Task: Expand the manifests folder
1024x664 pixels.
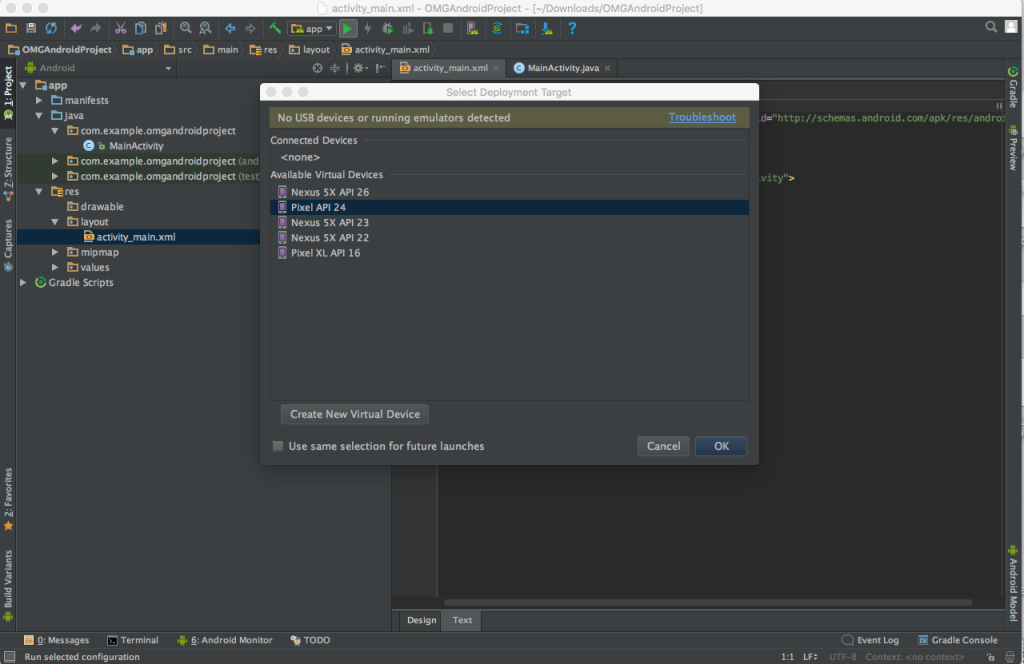Action: pyautogui.click(x=40, y=100)
